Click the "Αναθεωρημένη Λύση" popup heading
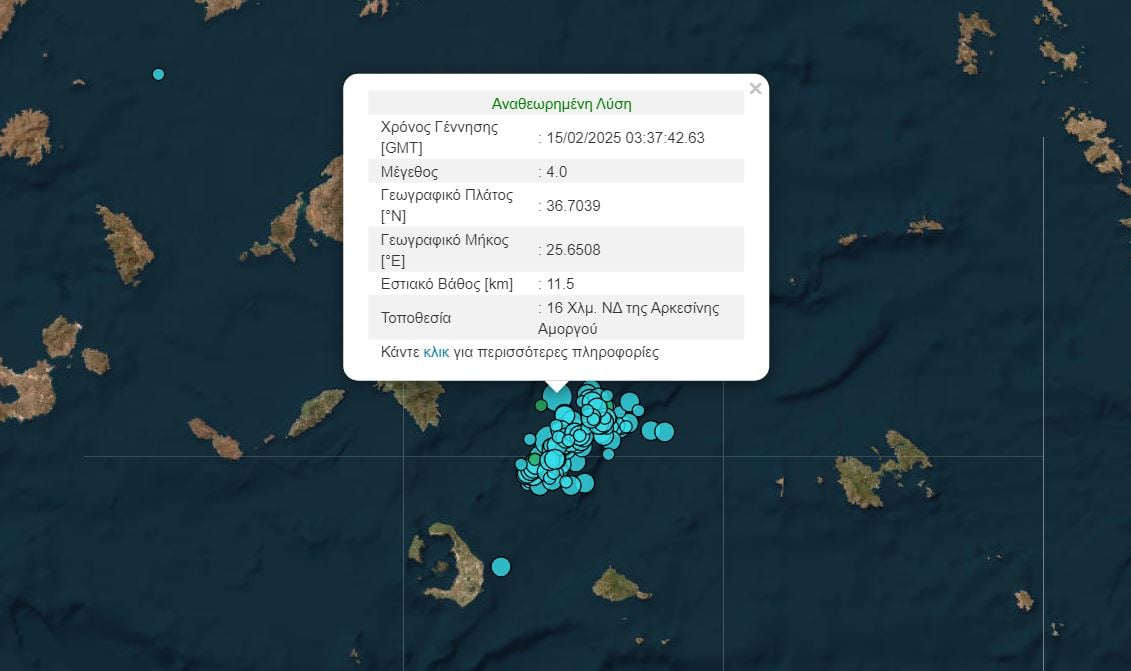The width and height of the screenshot is (1131, 671). coord(561,103)
